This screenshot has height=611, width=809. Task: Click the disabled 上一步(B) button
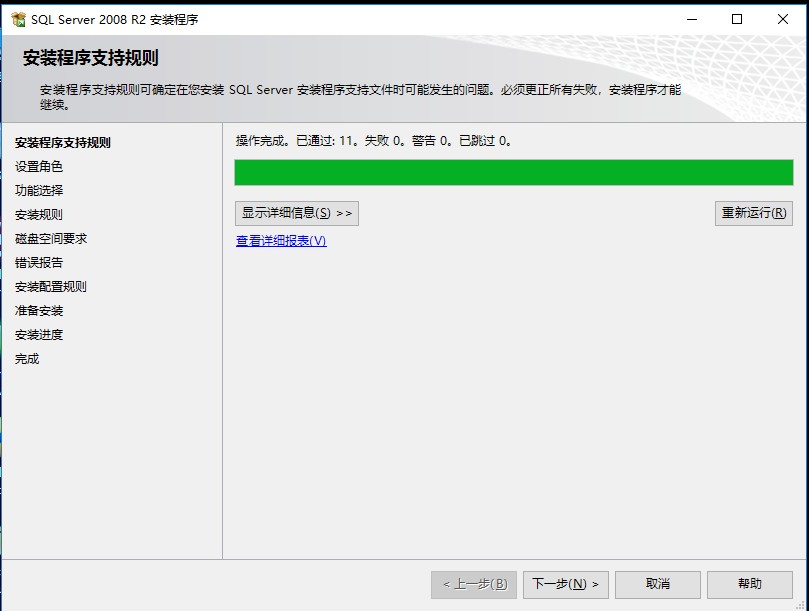[474, 584]
